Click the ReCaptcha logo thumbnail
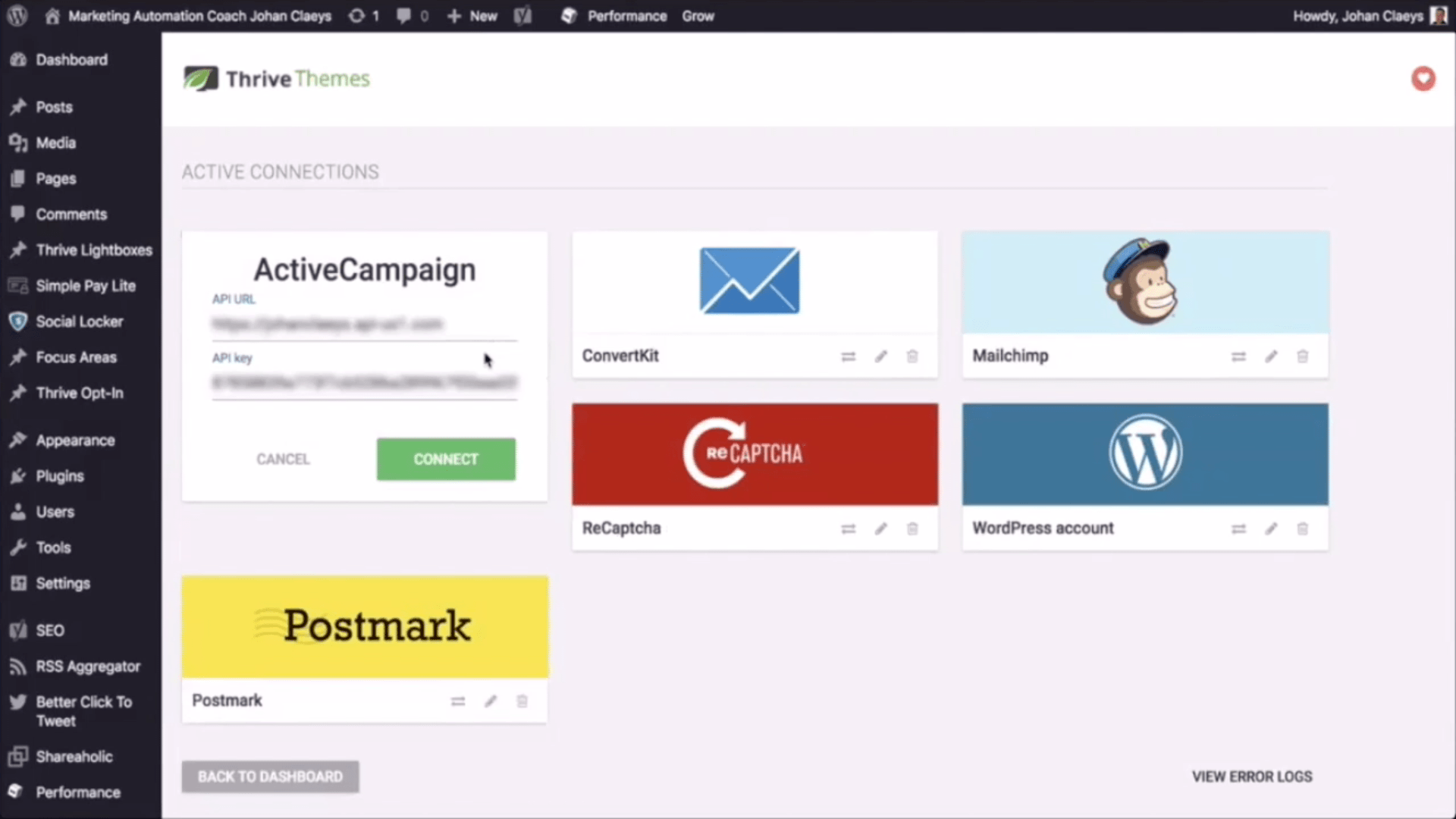The width and height of the screenshot is (1456, 819). point(755,454)
